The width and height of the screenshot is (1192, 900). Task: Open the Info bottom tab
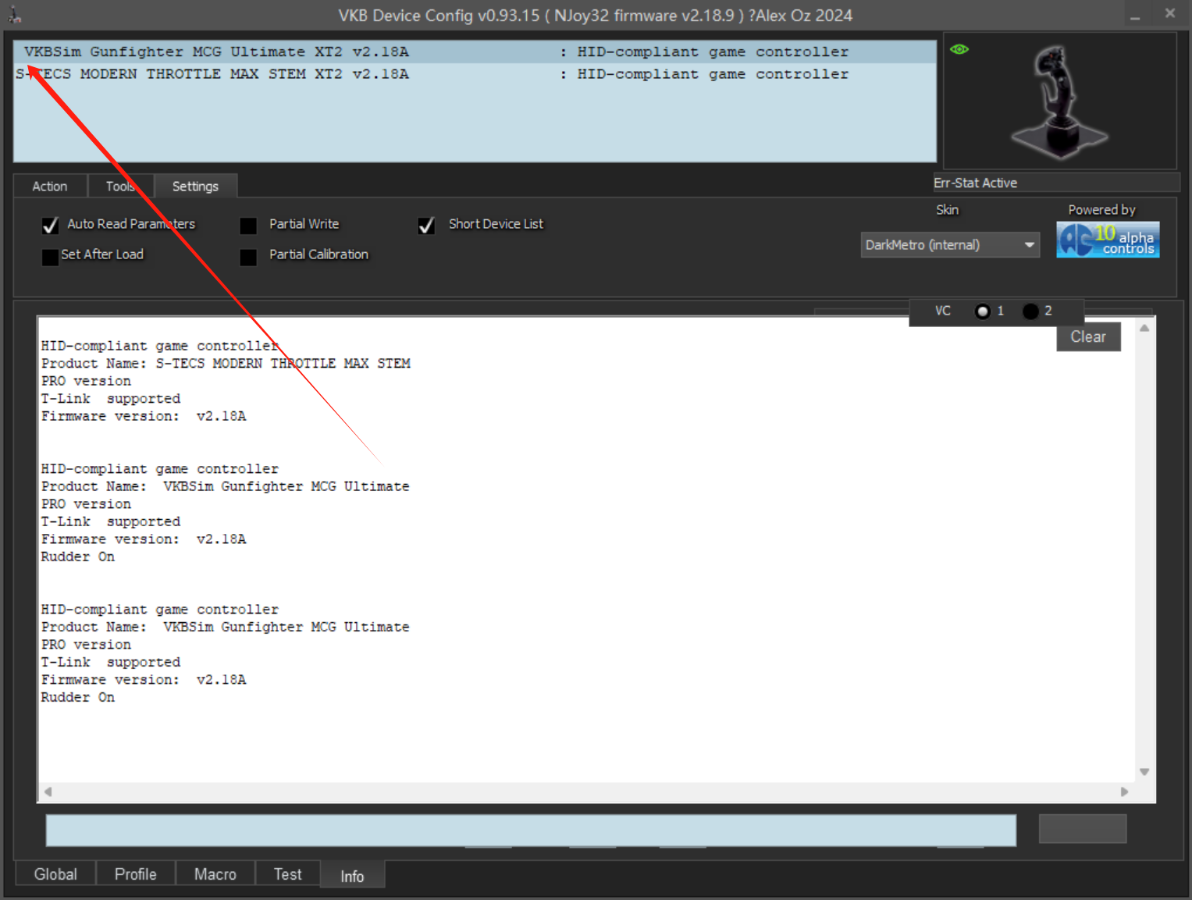click(x=352, y=876)
